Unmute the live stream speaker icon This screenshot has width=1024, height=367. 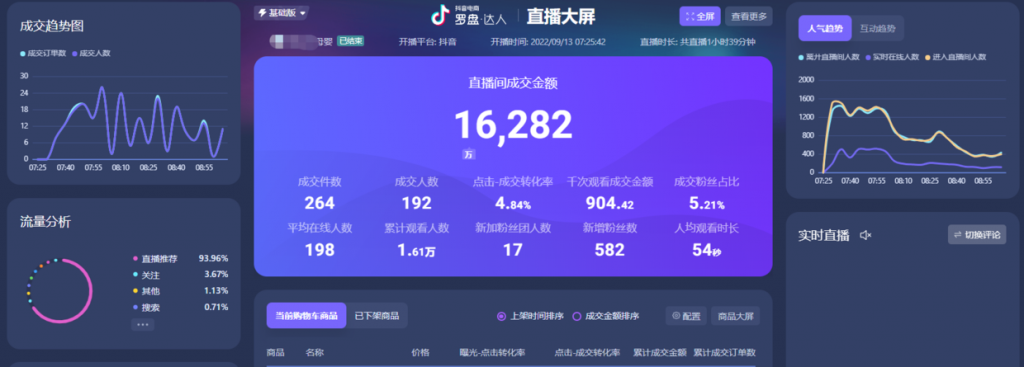[866, 235]
